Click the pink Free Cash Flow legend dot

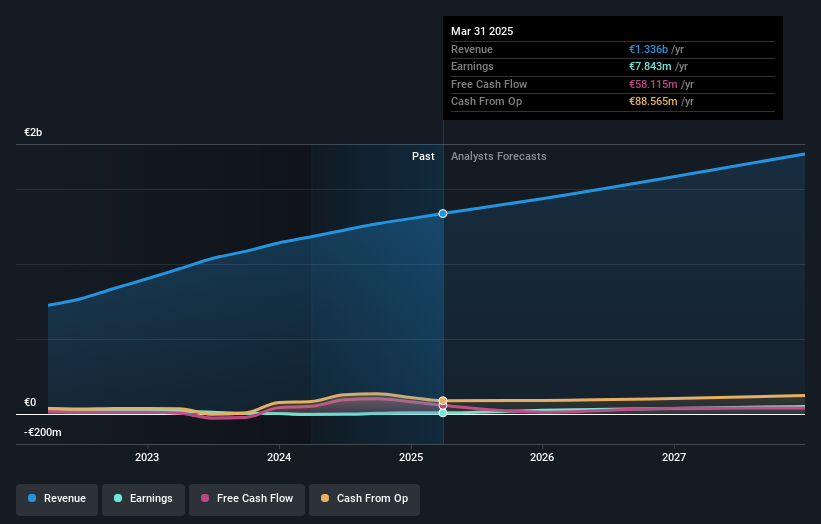click(x=205, y=498)
